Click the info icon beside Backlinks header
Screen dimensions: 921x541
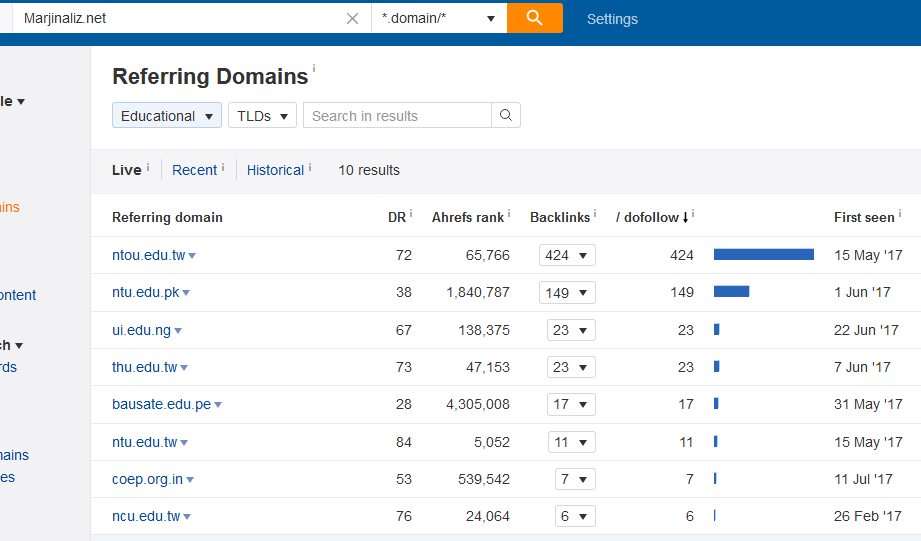tap(595, 214)
